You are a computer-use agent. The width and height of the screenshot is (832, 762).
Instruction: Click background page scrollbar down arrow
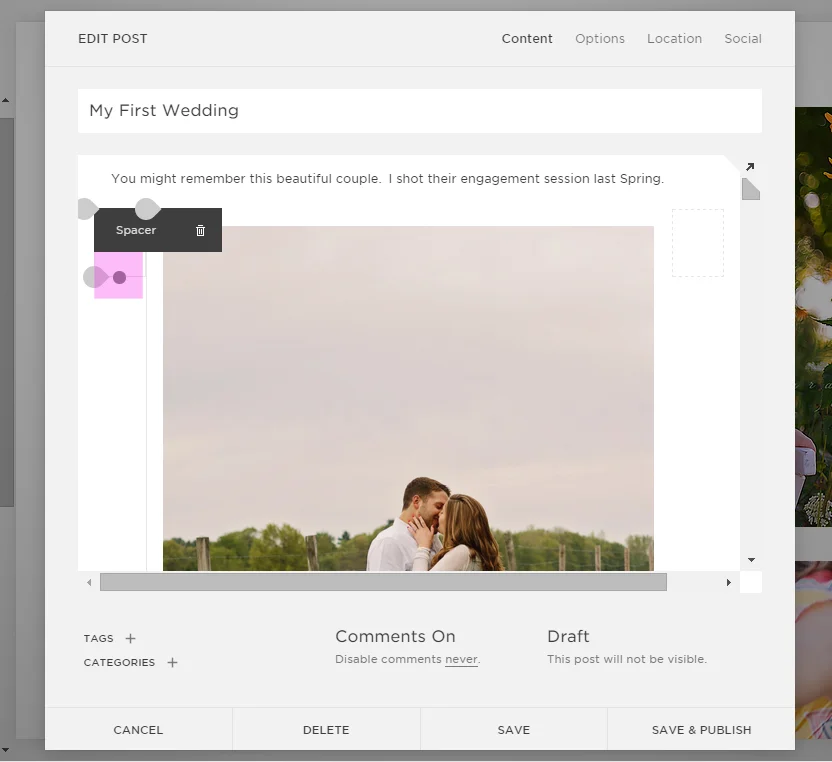5,750
